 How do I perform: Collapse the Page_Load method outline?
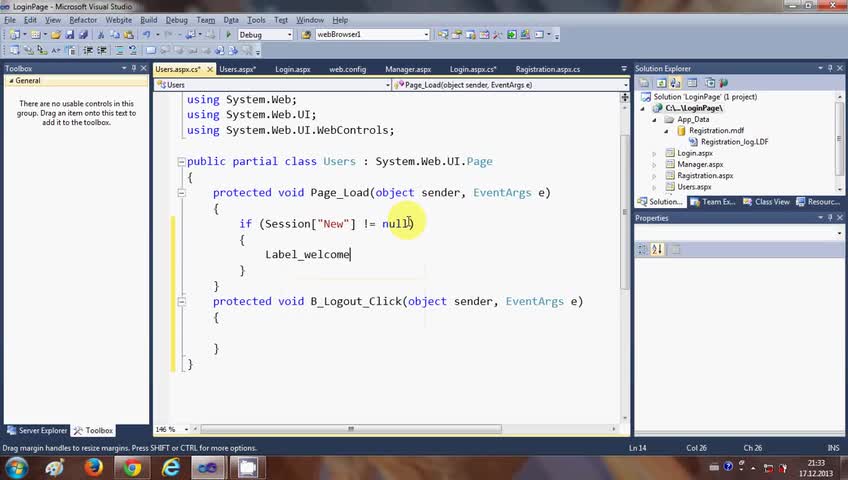(181, 192)
